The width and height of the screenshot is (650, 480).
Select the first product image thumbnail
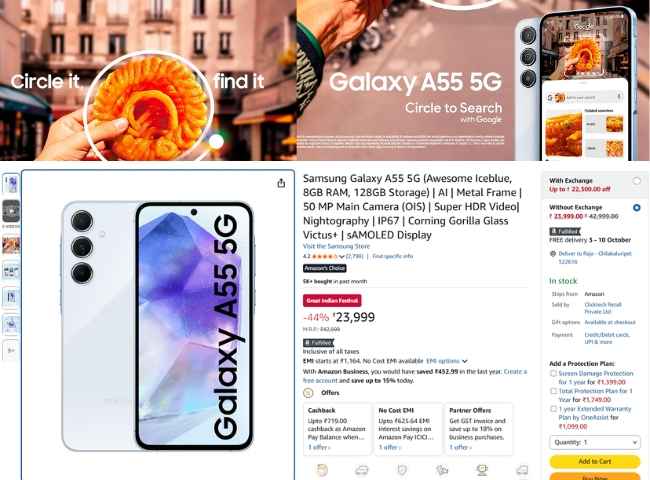pyautogui.click(x=11, y=184)
